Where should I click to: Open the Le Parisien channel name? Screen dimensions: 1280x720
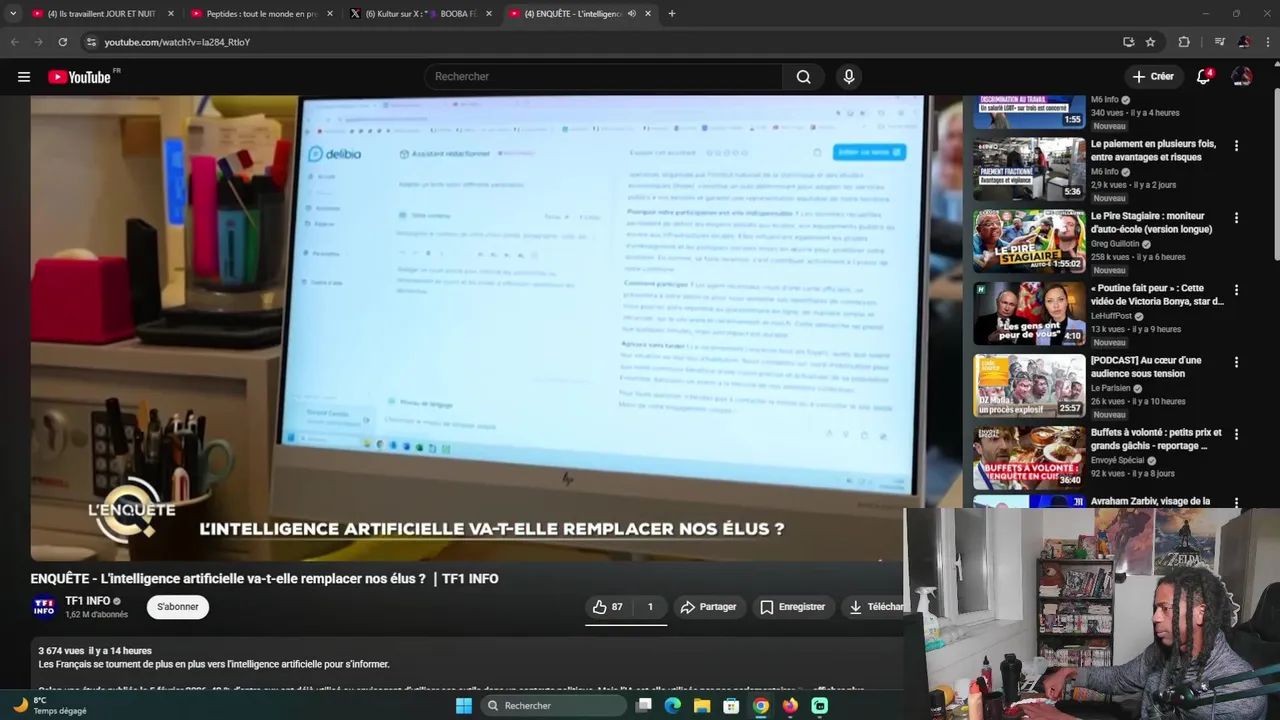pos(1110,388)
